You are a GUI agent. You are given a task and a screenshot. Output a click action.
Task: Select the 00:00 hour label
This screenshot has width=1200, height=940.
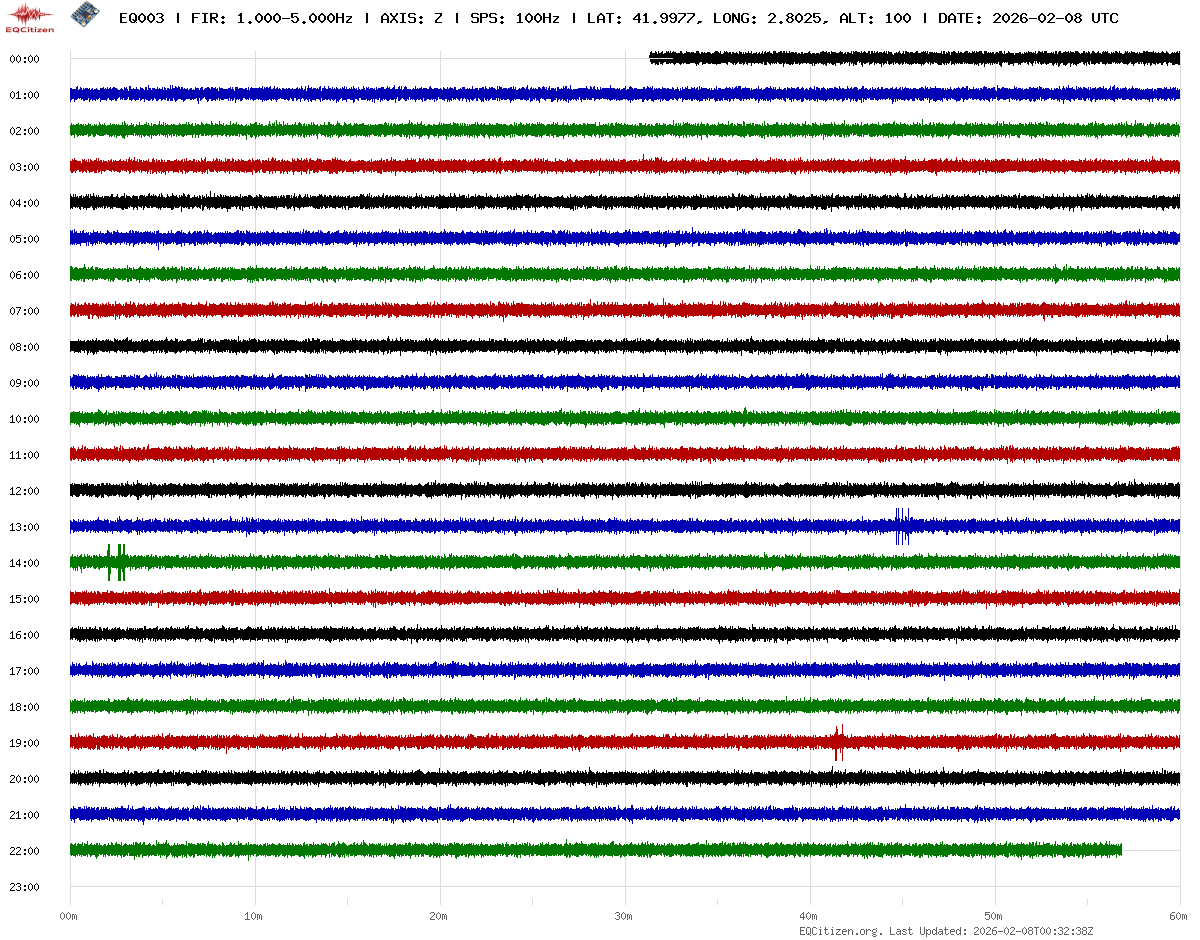coord(24,59)
